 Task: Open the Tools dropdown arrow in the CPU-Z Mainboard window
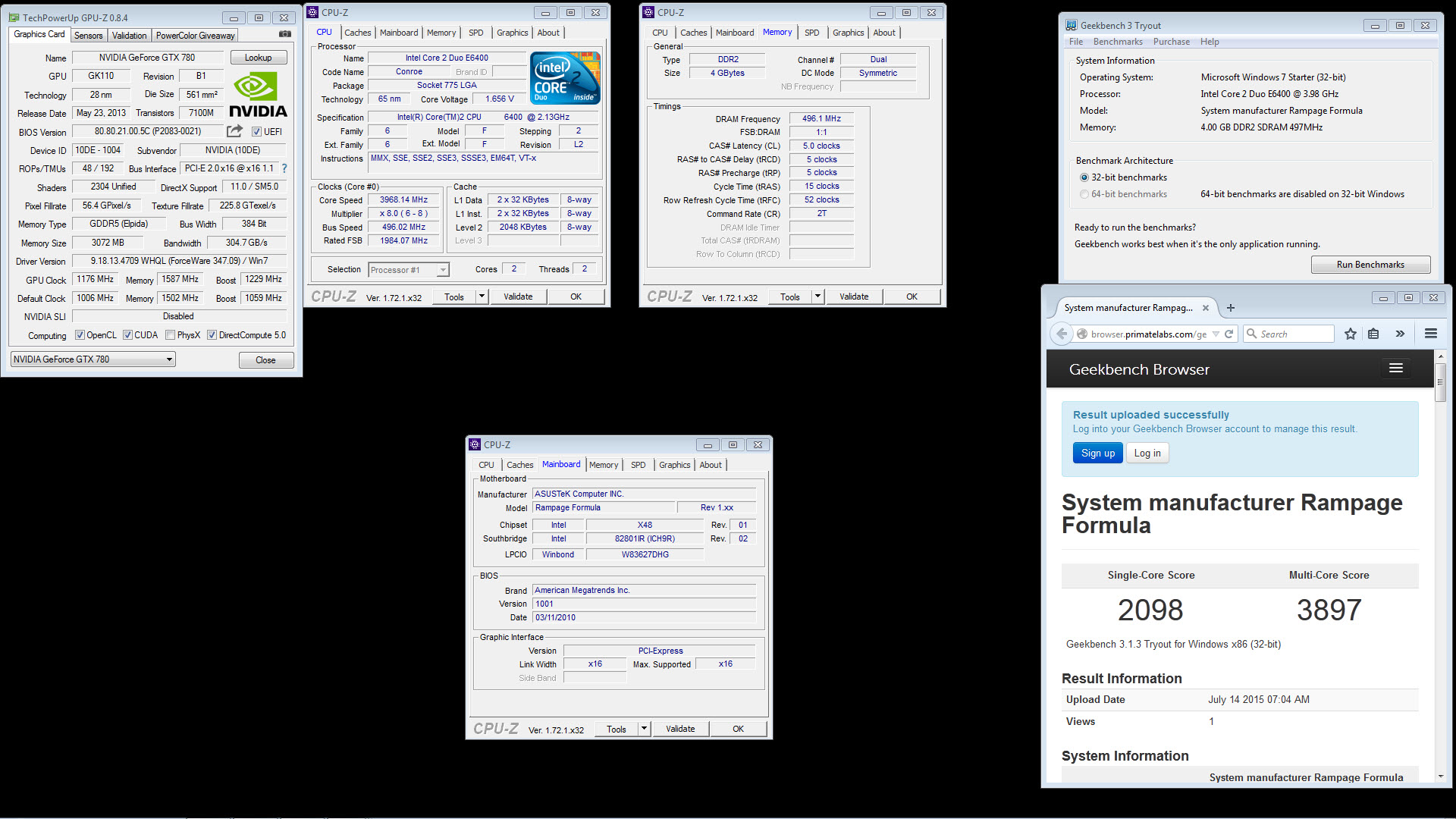[644, 729]
